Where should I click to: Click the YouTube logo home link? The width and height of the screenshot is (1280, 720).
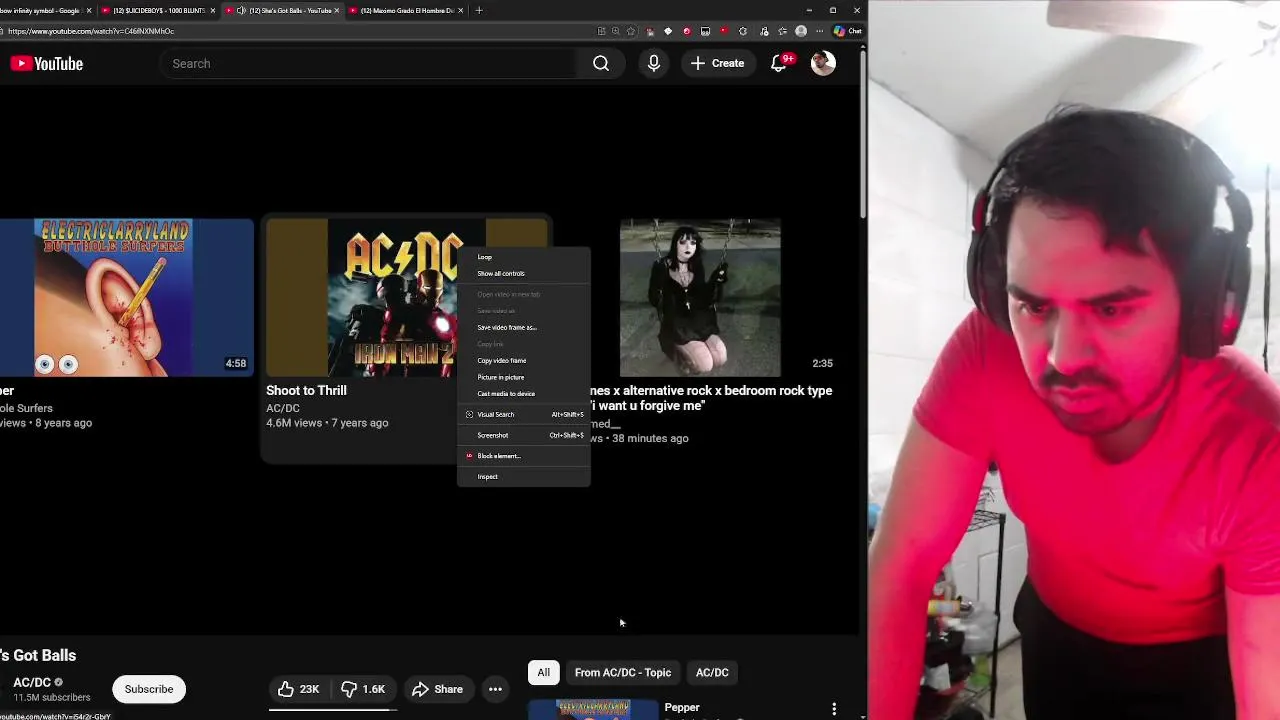pos(46,64)
